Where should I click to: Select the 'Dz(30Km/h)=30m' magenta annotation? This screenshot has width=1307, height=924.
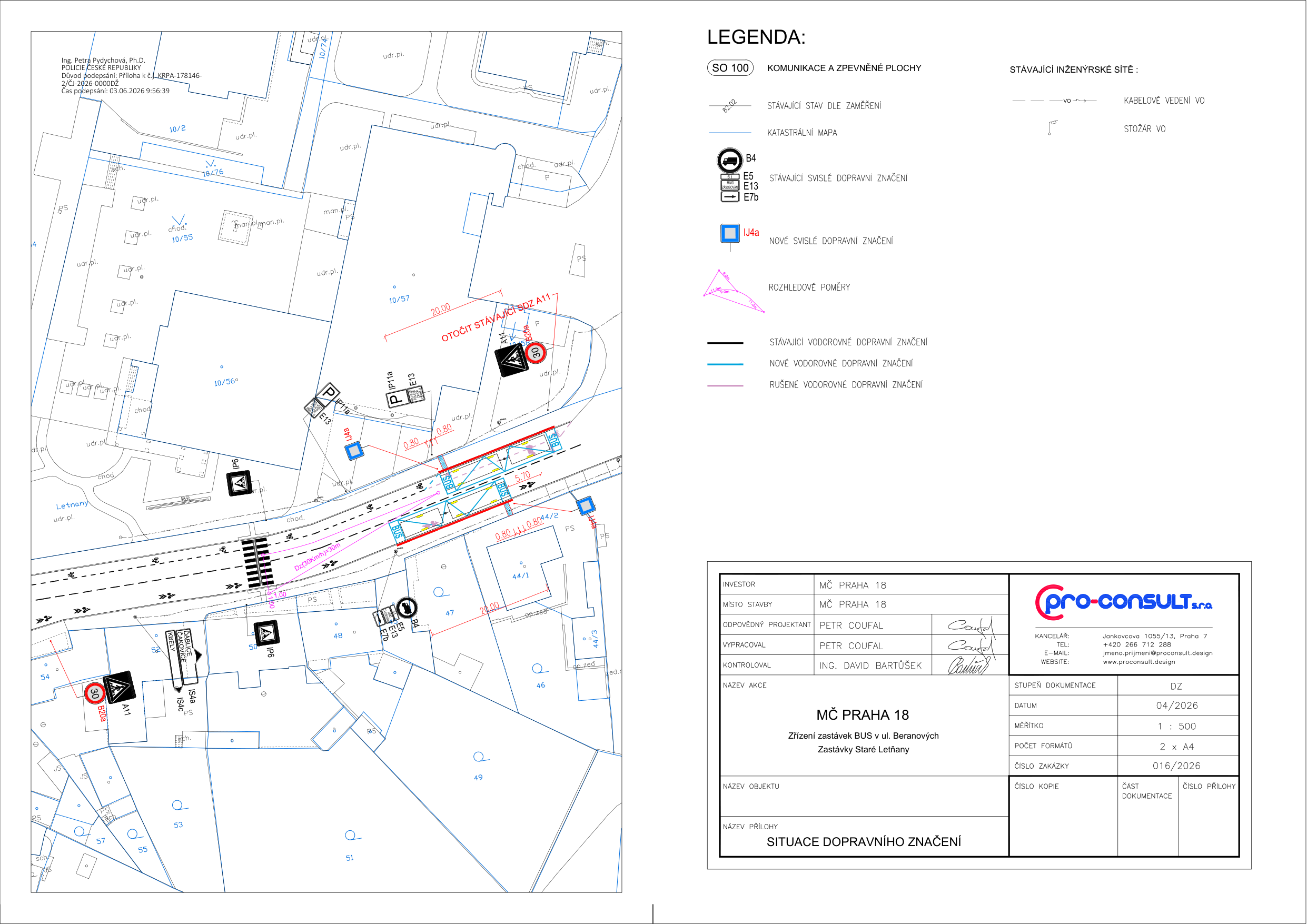pos(317,557)
